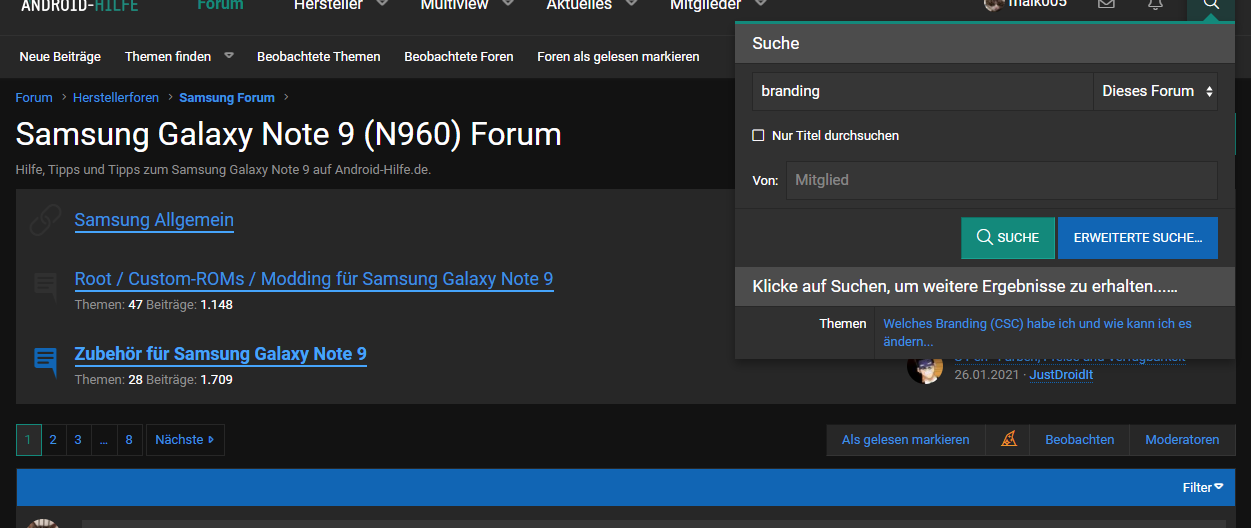This screenshot has height=528, width=1251.
Task: Expand the Themen finden dropdown arrow
Action: (229, 56)
